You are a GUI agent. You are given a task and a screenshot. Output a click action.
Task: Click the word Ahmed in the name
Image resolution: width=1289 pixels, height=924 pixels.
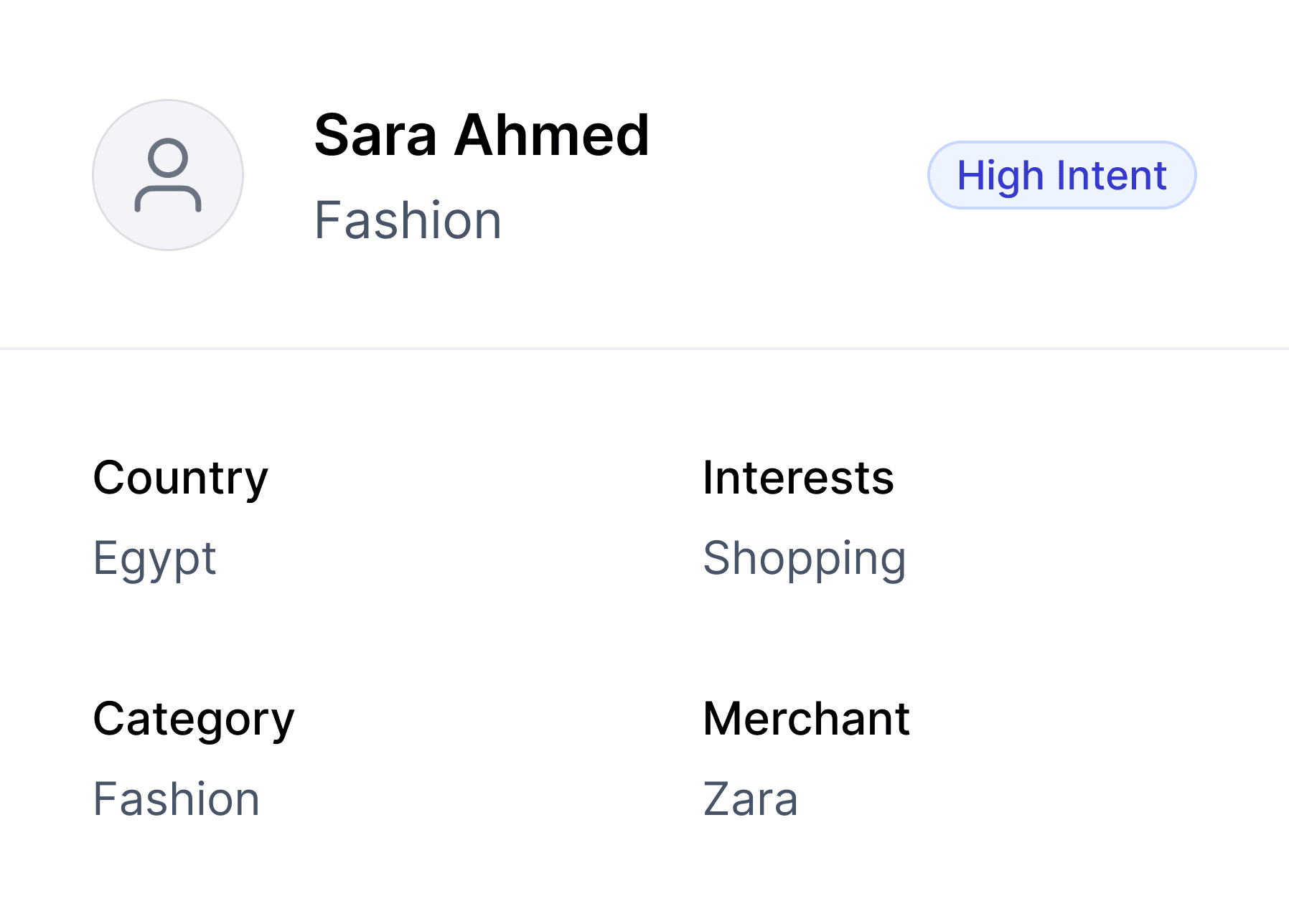(551, 135)
